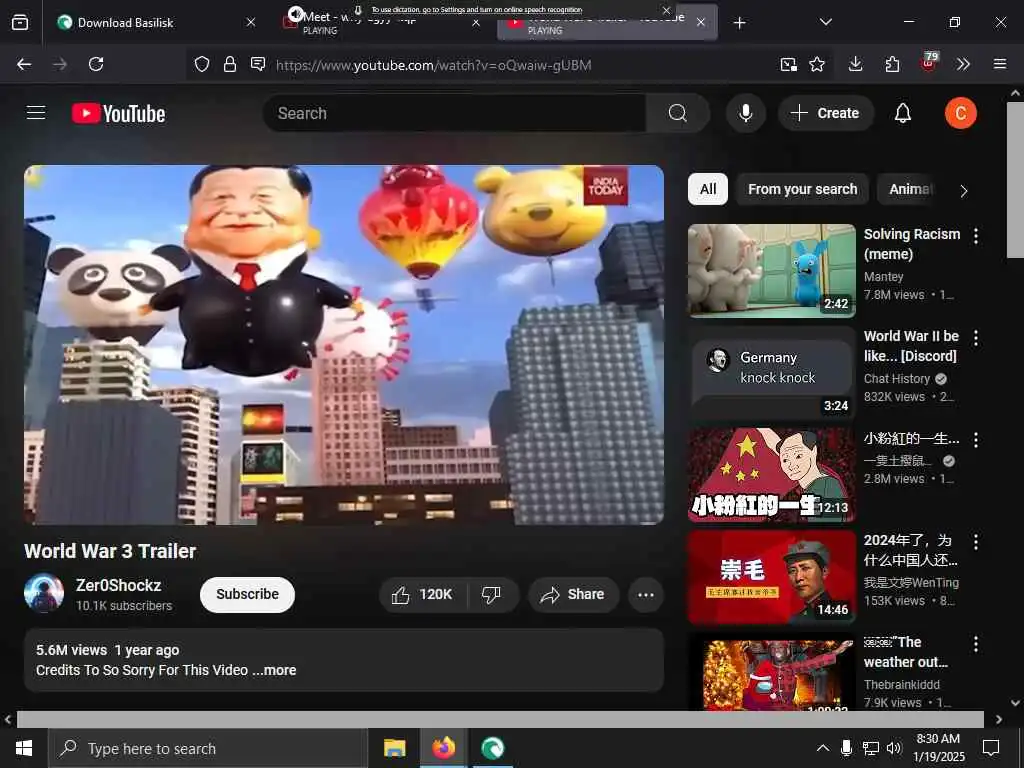Open Firefox View tab list icon
Screen dimensions: 1024x768
tap(20, 22)
